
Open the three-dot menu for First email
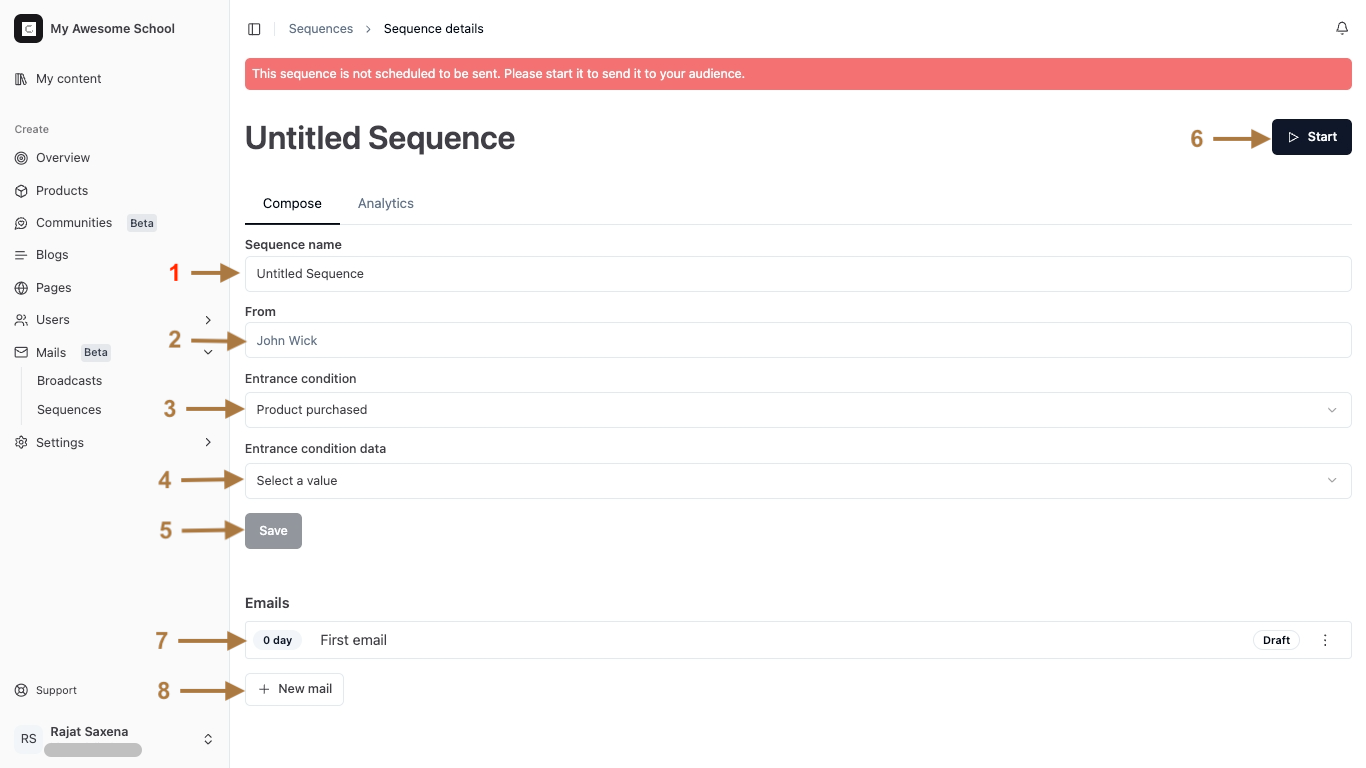[x=1325, y=640]
